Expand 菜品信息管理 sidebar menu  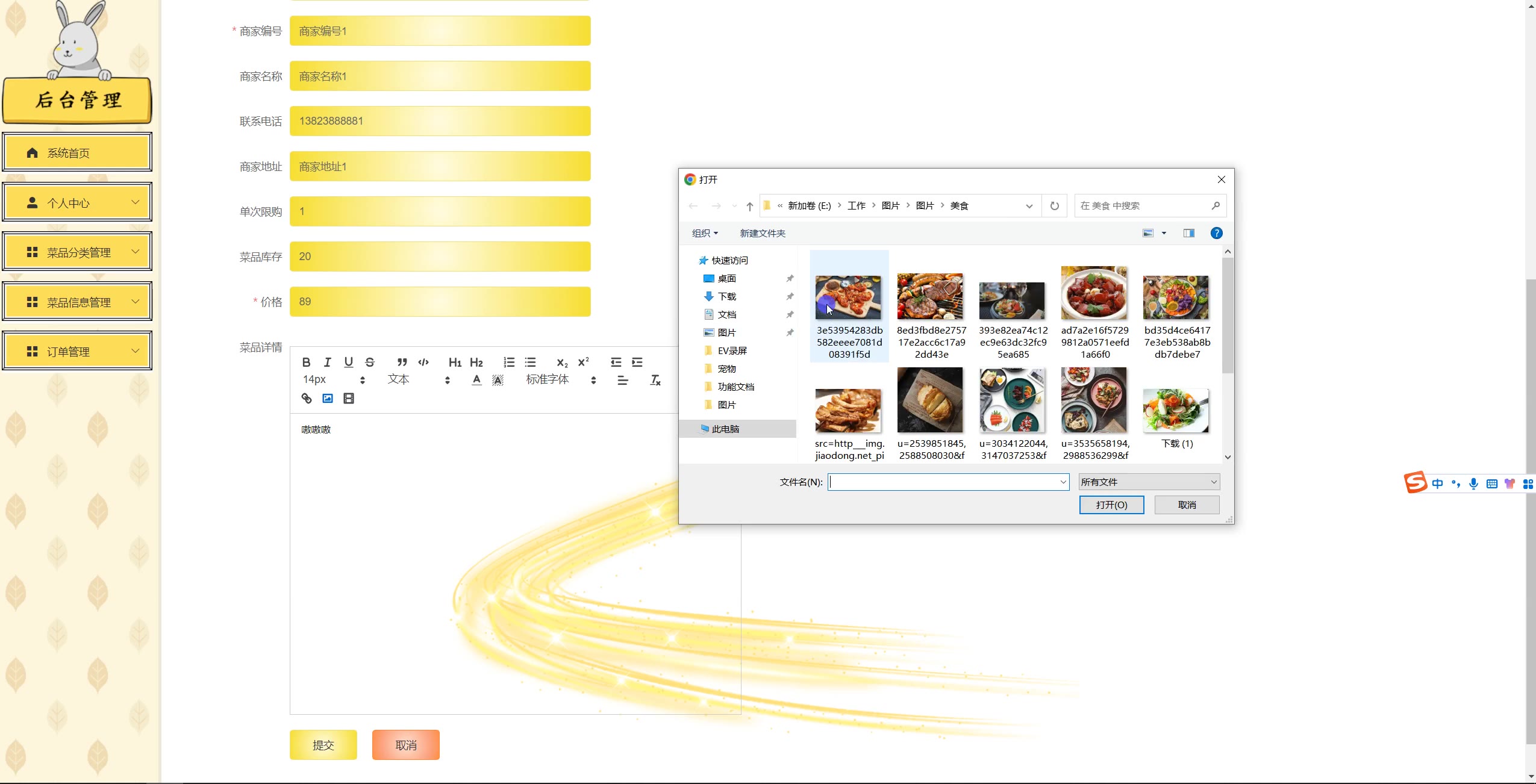pyautogui.click(x=77, y=302)
